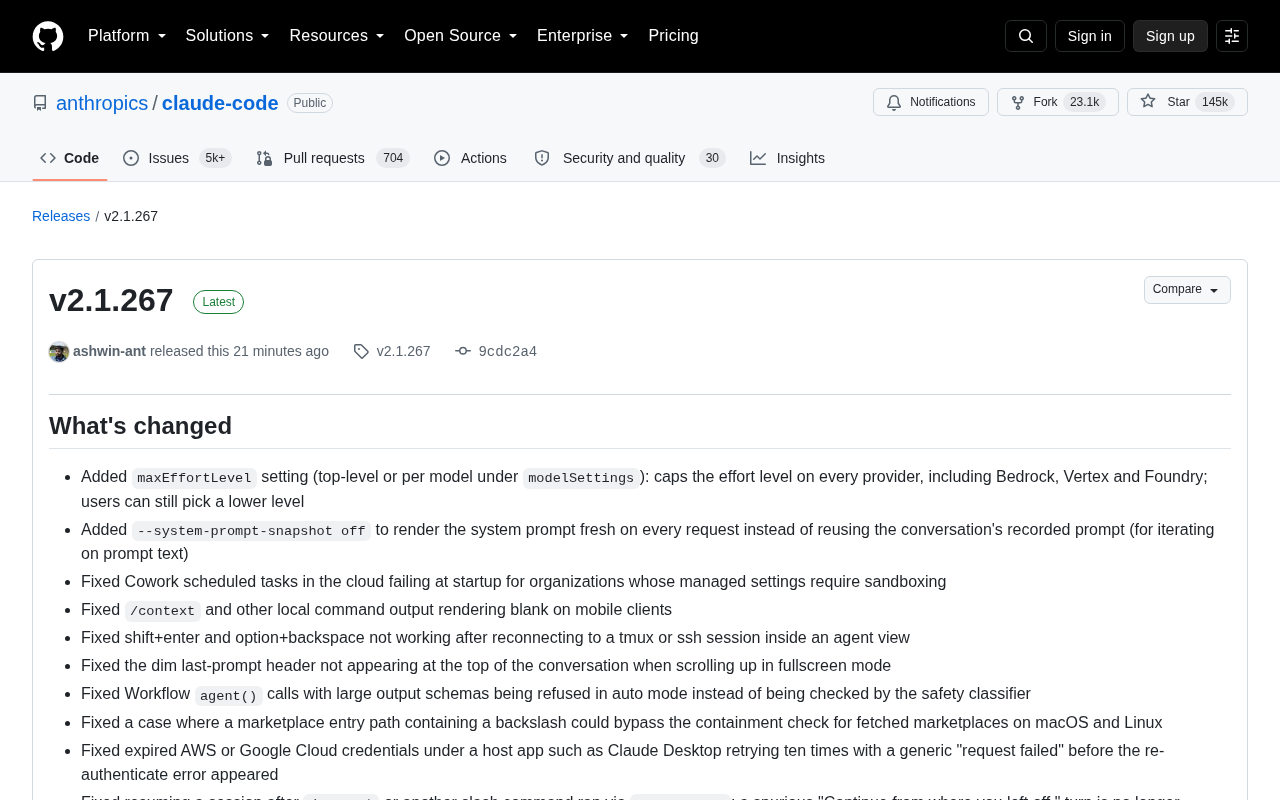Image resolution: width=1280 pixels, height=800 pixels.
Task: Open the Insights tab
Action: [788, 158]
